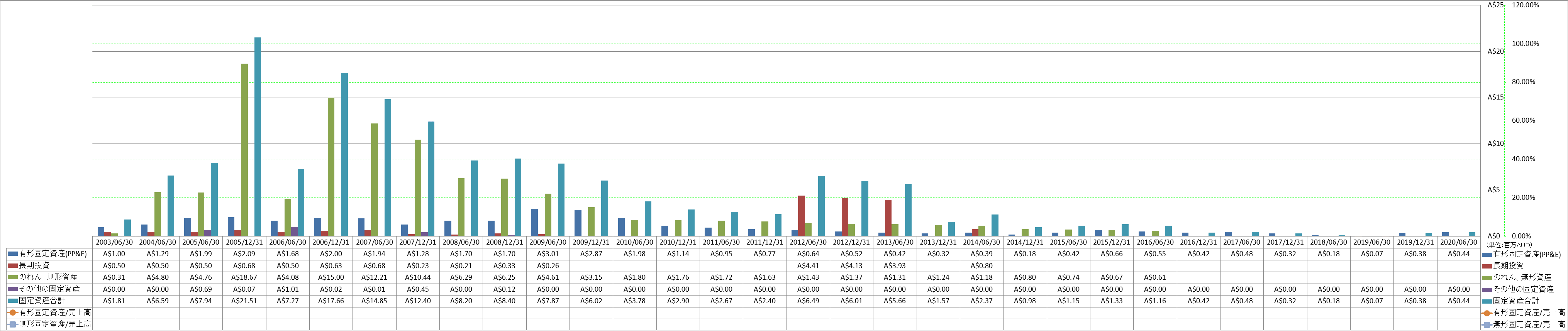Select the 有形固定資産/売上高 label in the right-side legend
This screenshot has width=1568, height=331.
(x=1529, y=312)
